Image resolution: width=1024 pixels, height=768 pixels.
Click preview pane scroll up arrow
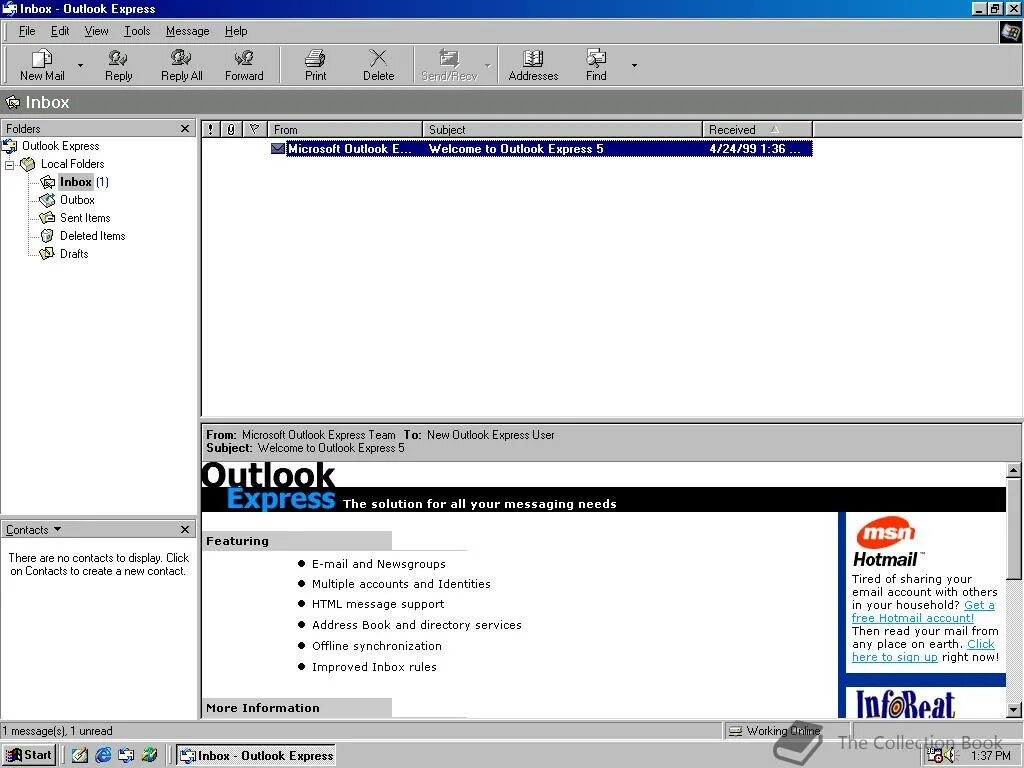tap(1014, 470)
